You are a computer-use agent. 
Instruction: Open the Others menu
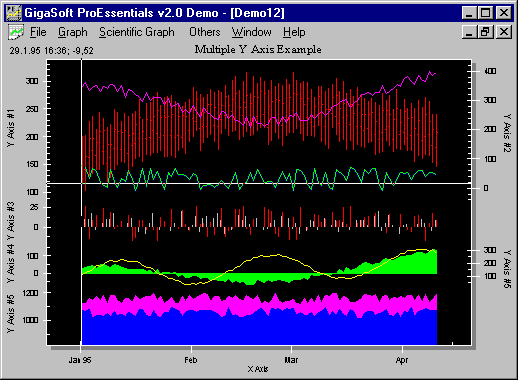205,32
